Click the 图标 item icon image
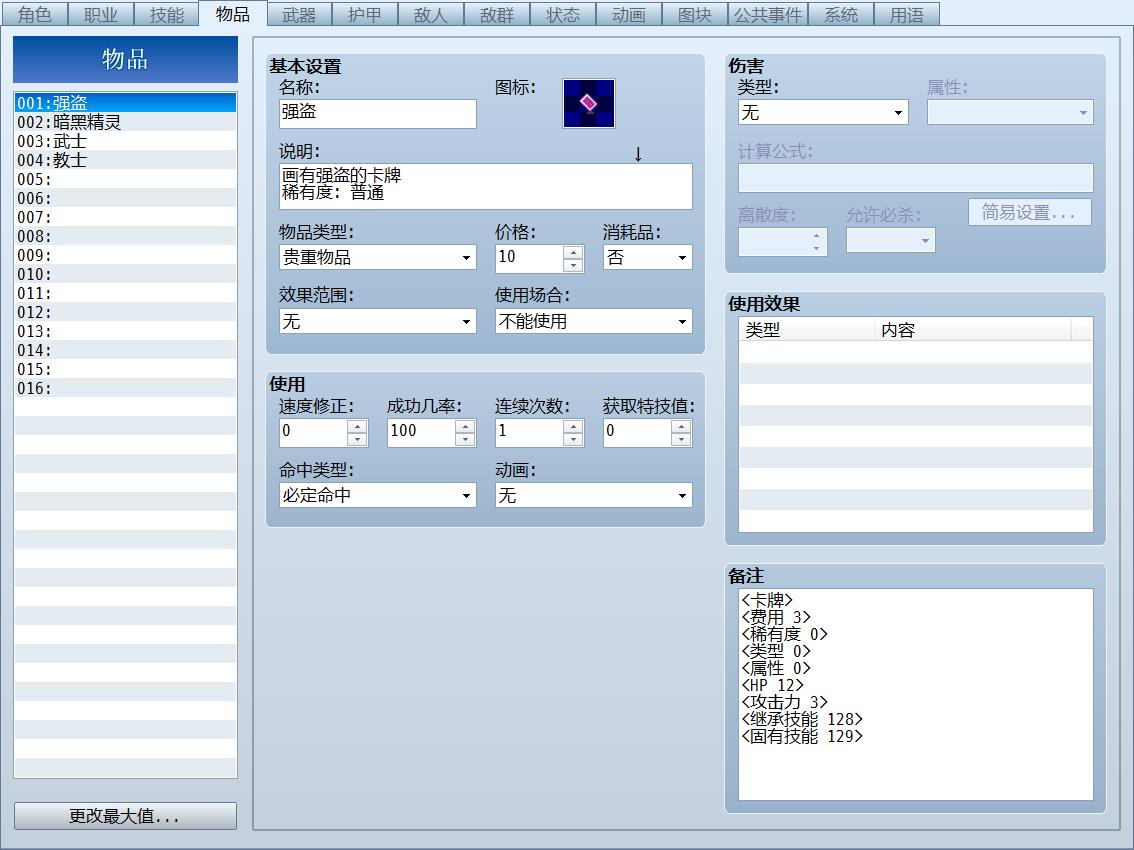The image size is (1134, 850). click(x=589, y=103)
